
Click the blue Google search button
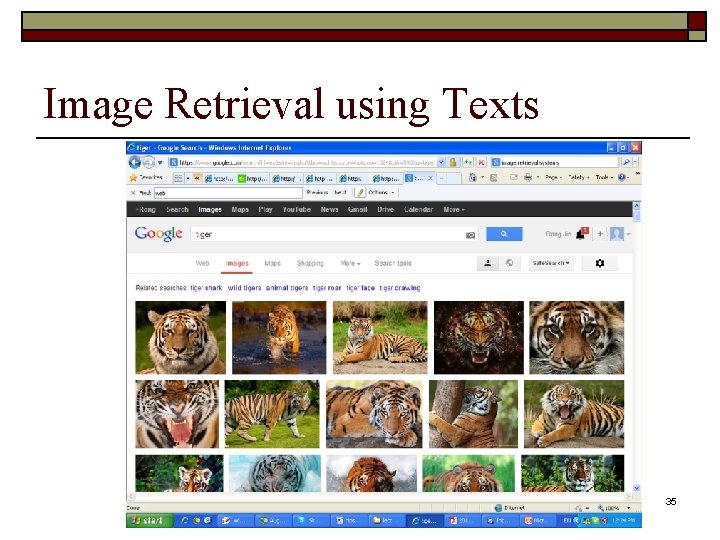tap(504, 234)
